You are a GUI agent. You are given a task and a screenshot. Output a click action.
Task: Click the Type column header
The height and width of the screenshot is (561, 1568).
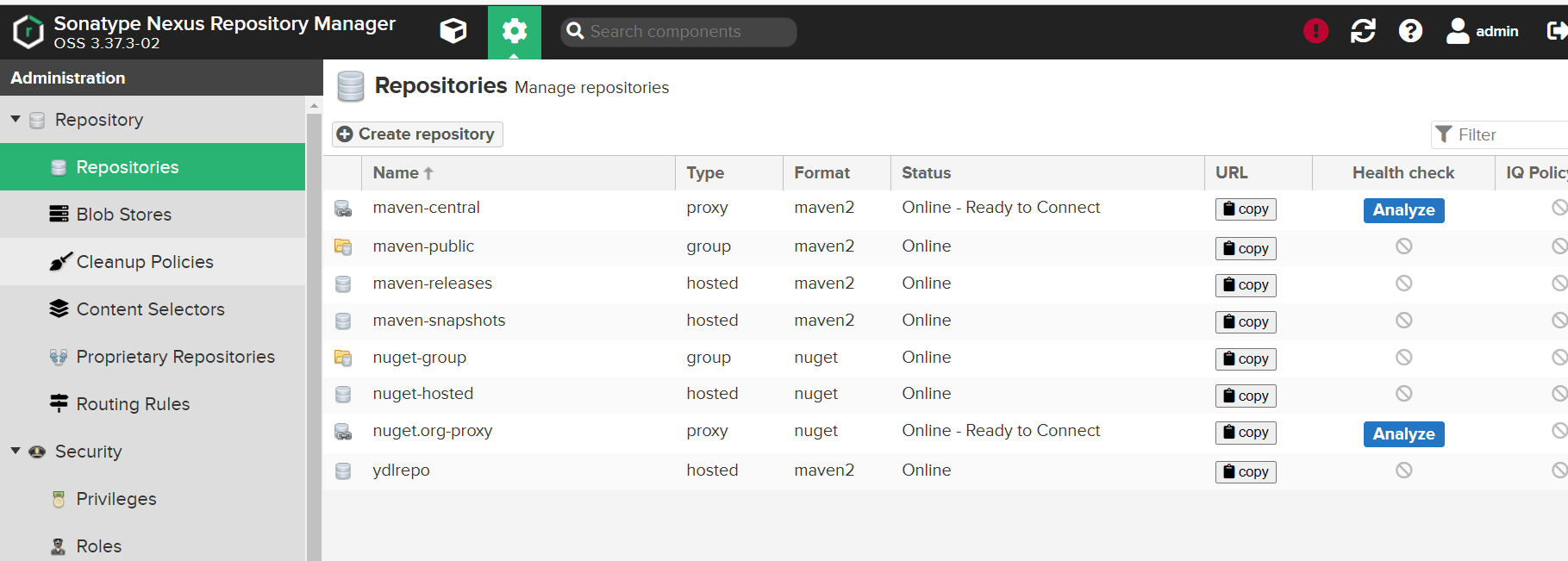[729, 173]
